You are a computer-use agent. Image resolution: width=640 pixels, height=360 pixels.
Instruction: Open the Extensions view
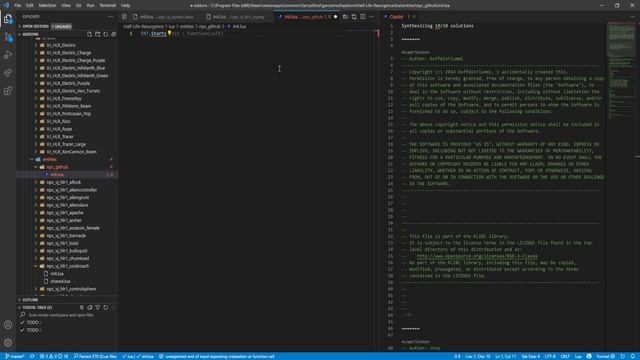pyautogui.click(x=8, y=91)
